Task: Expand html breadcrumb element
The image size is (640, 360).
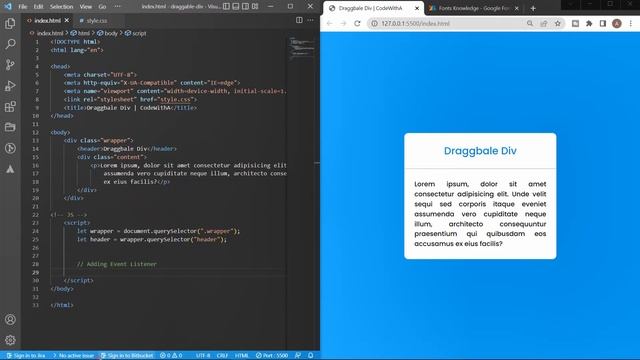Action: [80, 33]
